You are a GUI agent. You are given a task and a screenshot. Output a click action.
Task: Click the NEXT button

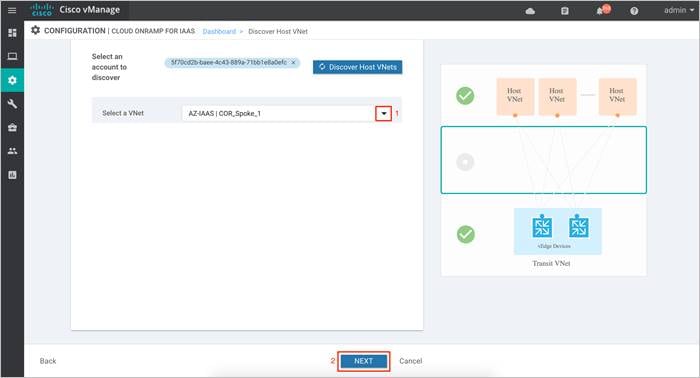(363, 361)
